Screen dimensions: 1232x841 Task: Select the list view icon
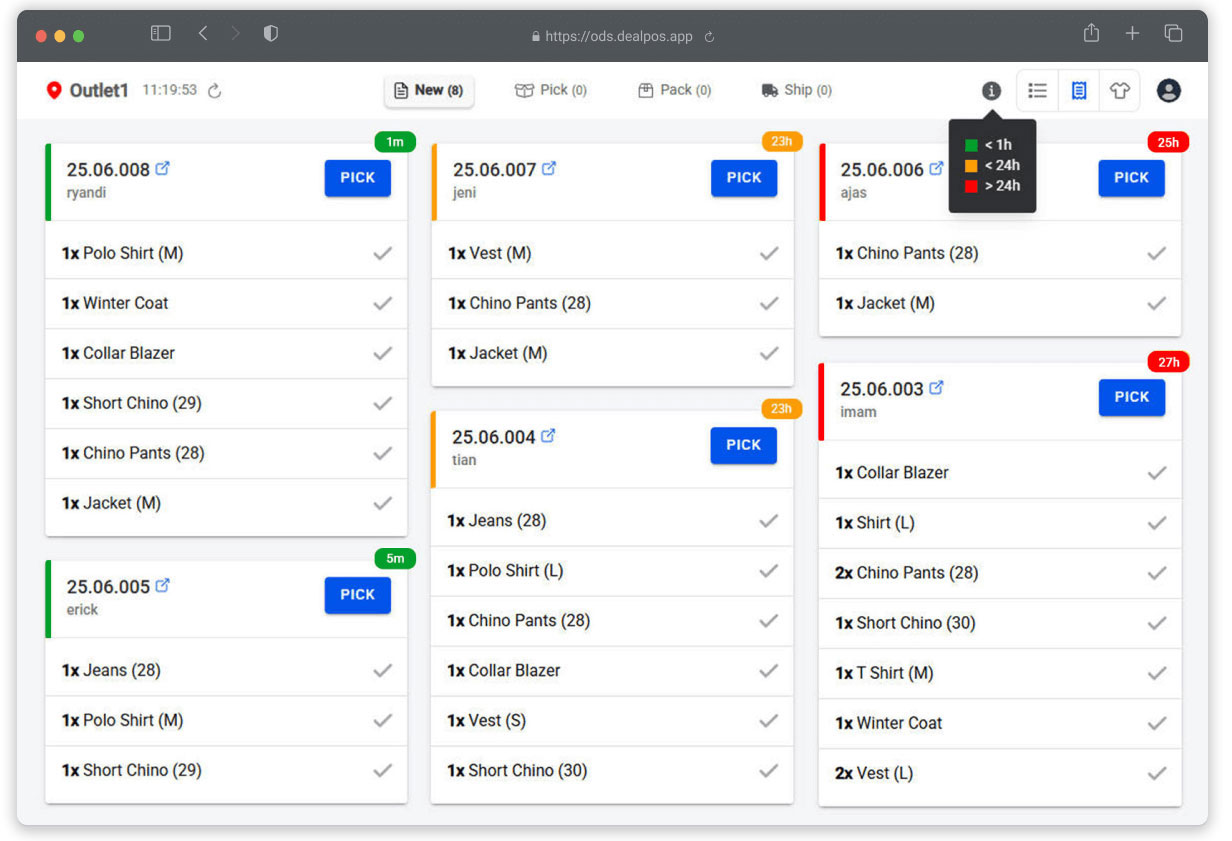pos(1037,90)
